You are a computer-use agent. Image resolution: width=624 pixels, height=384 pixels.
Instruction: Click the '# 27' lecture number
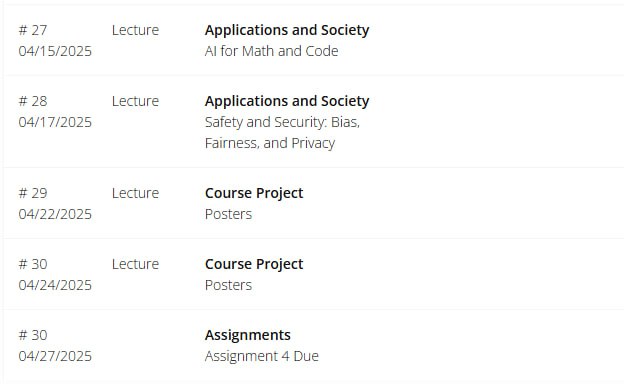33,30
